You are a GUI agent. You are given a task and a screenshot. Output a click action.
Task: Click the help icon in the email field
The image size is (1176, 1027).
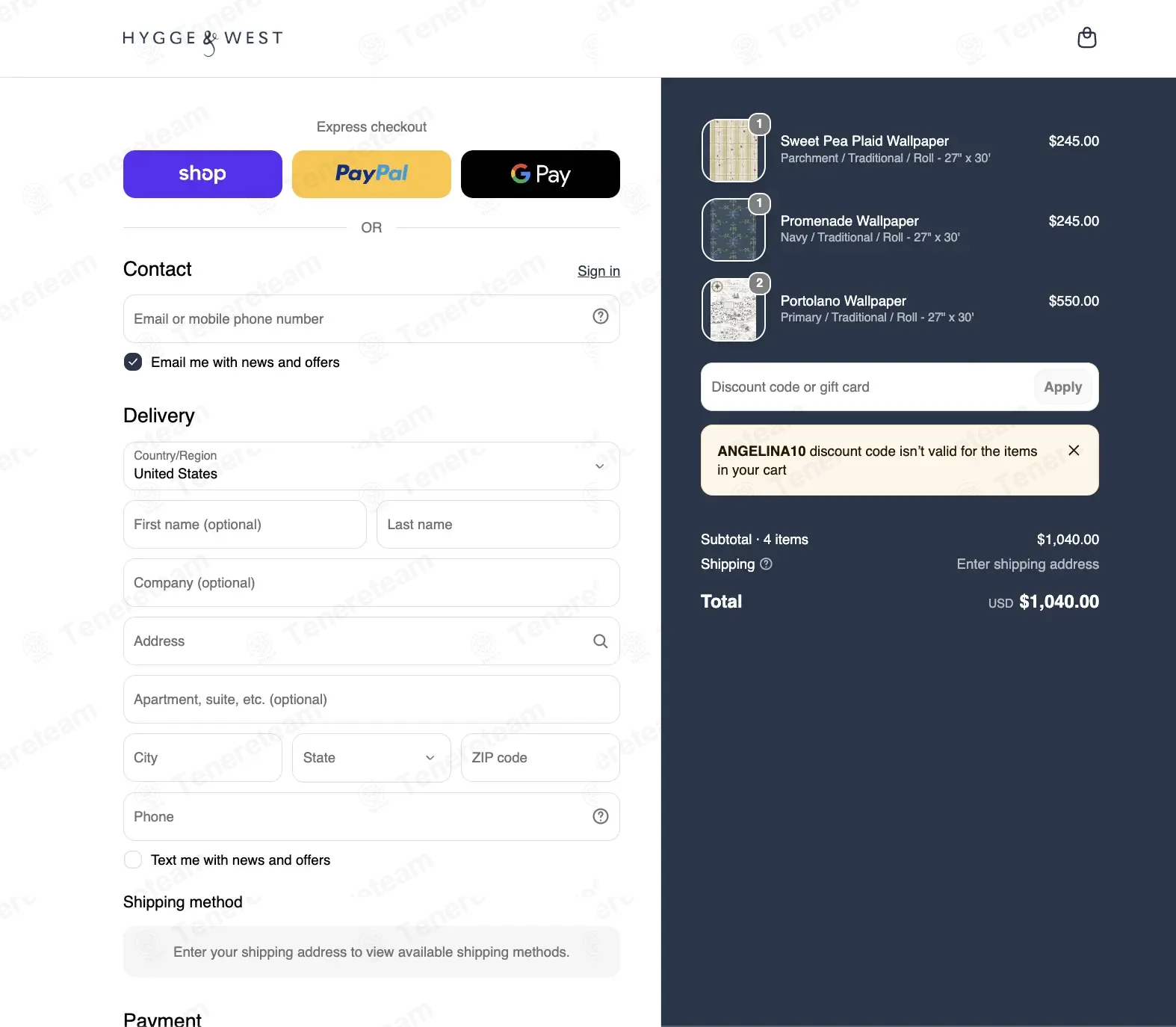600,316
